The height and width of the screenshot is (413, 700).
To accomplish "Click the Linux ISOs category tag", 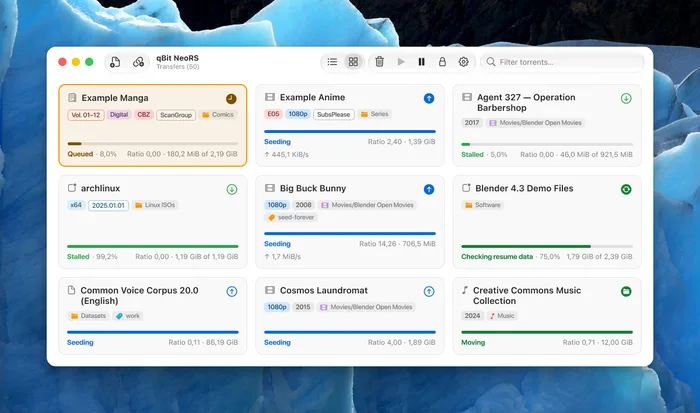I will [155, 205].
